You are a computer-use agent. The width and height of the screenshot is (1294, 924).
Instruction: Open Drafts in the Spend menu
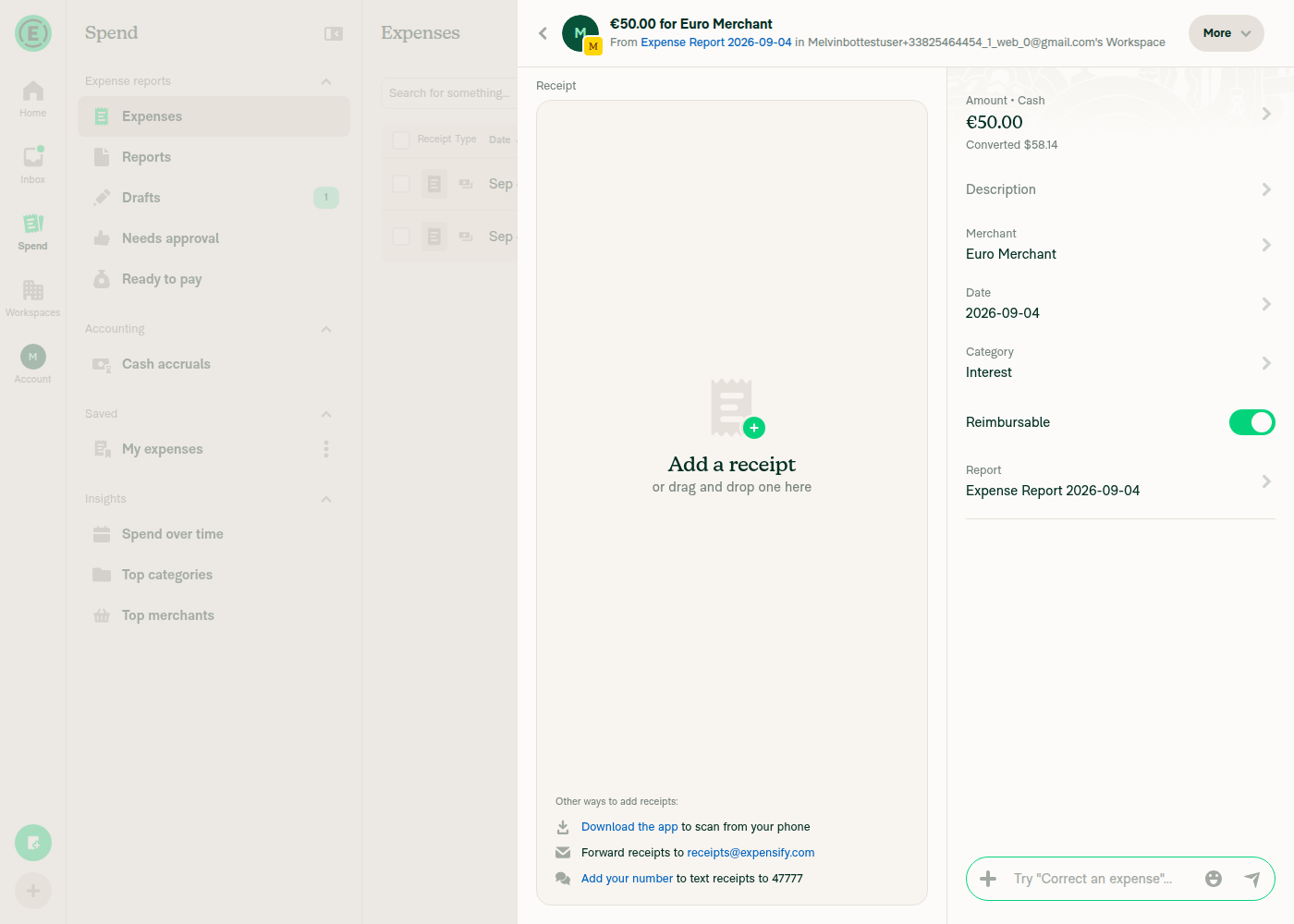pos(214,198)
